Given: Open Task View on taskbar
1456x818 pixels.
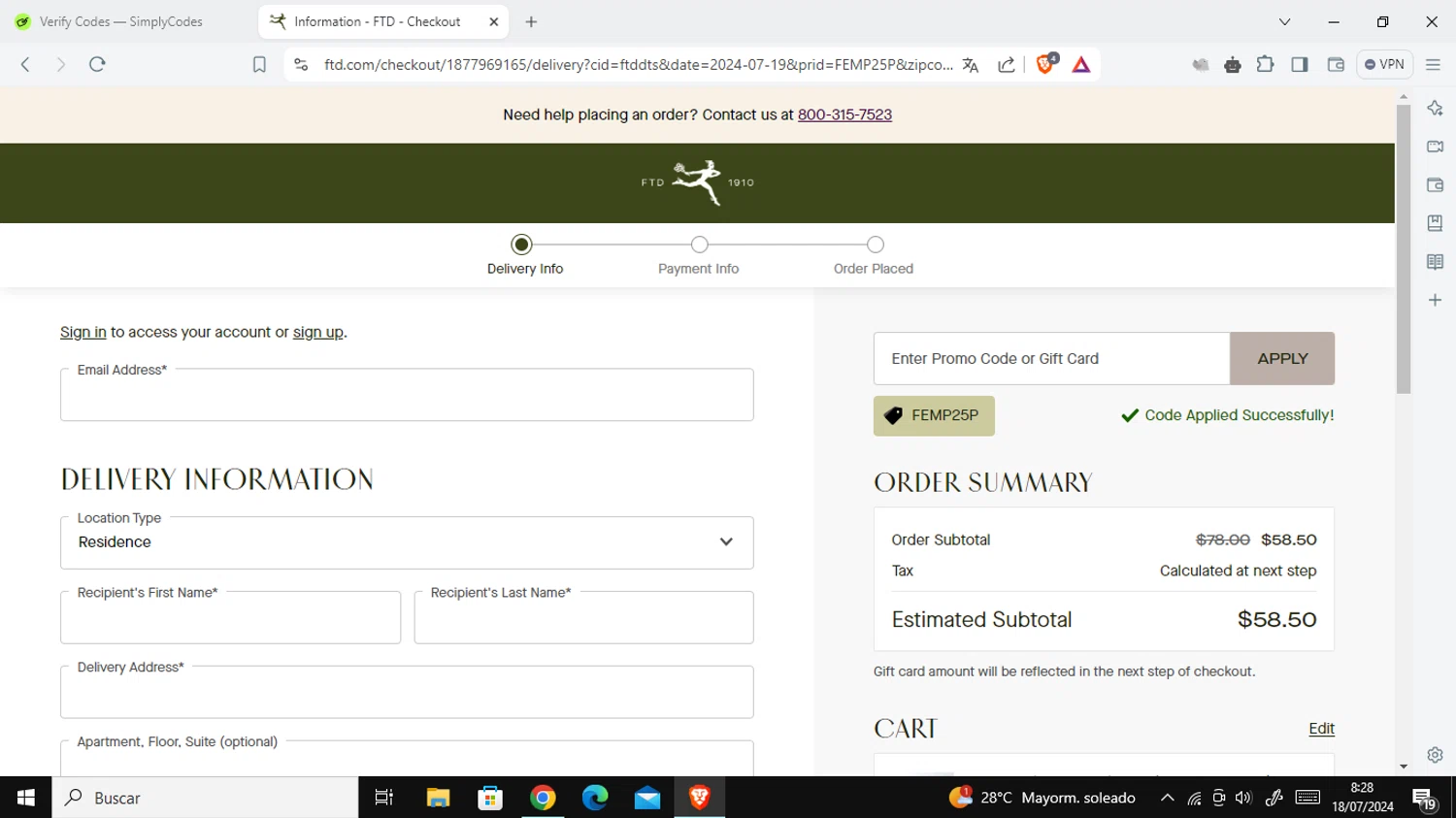Looking at the screenshot, I should click(x=384, y=798).
